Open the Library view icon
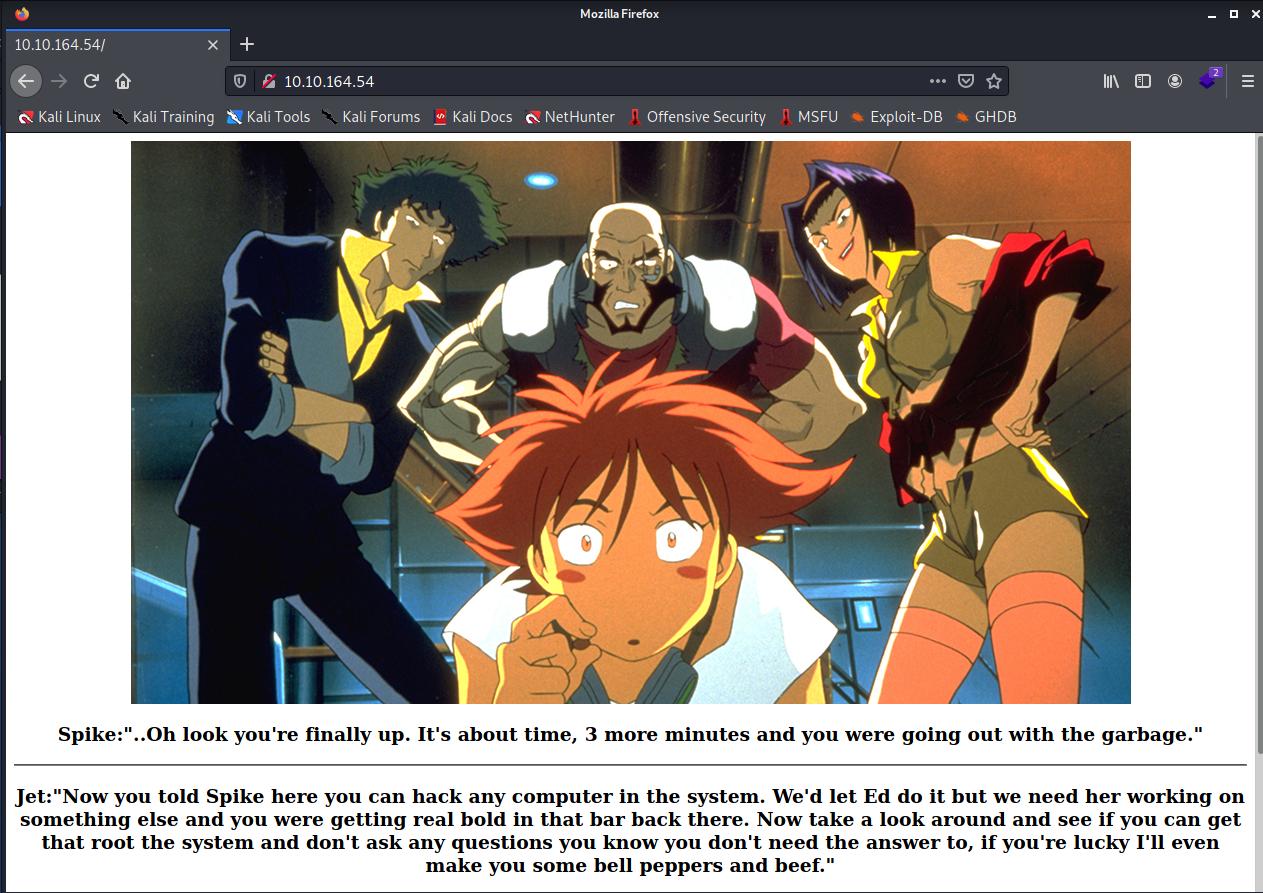This screenshot has width=1263, height=893. (1111, 81)
